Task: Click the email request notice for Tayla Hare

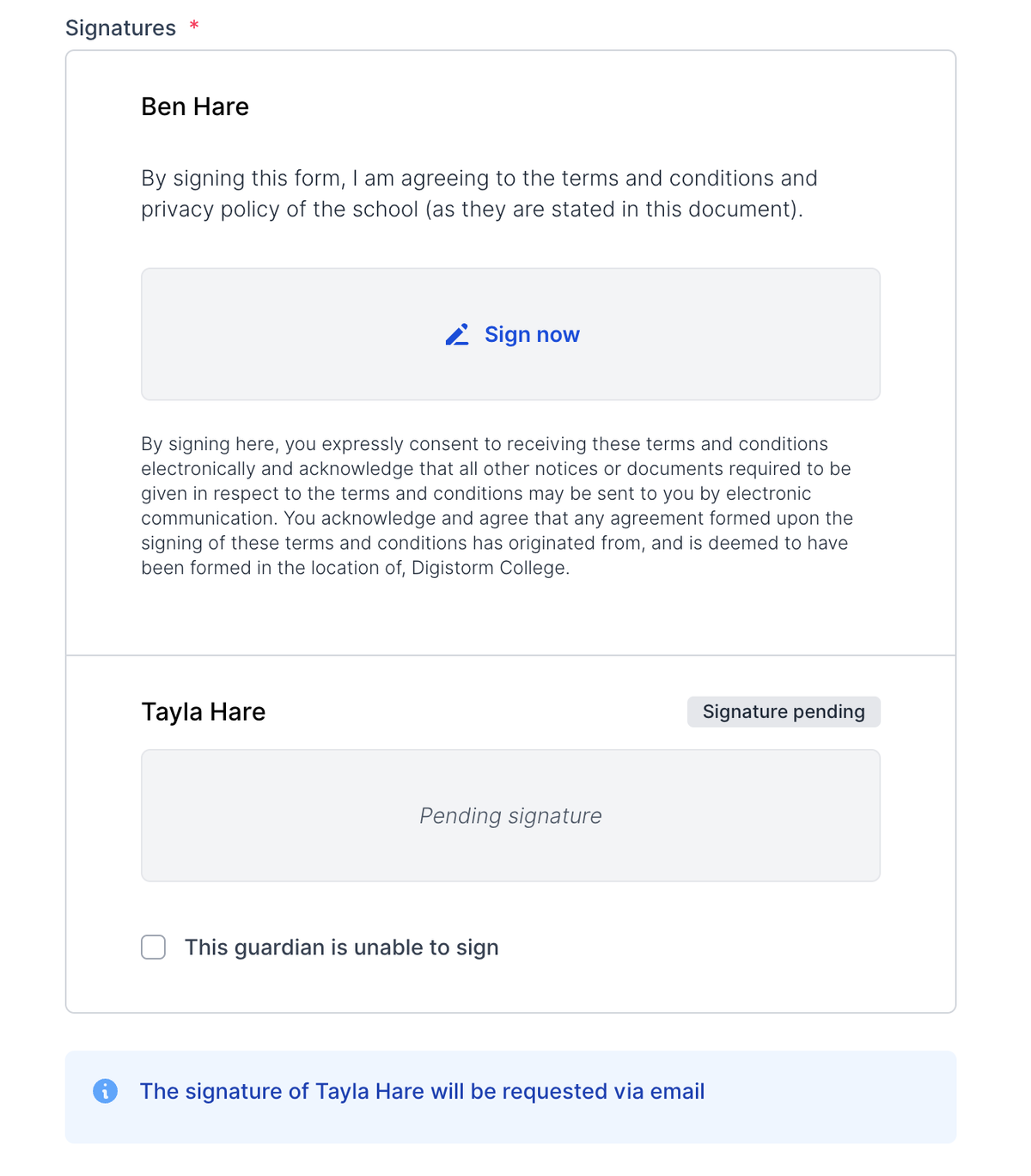Action: [422, 1091]
